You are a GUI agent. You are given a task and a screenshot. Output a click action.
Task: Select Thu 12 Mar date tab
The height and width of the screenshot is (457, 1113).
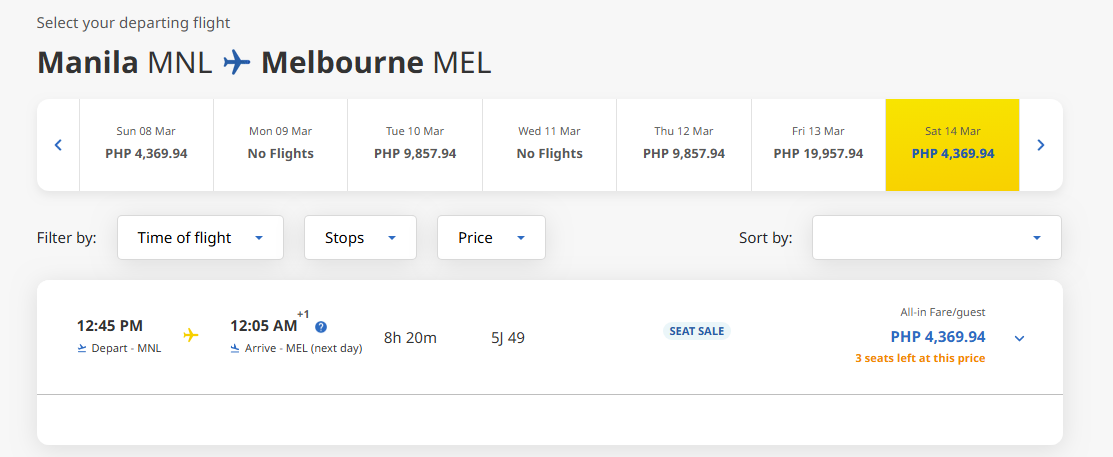[684, 145]
